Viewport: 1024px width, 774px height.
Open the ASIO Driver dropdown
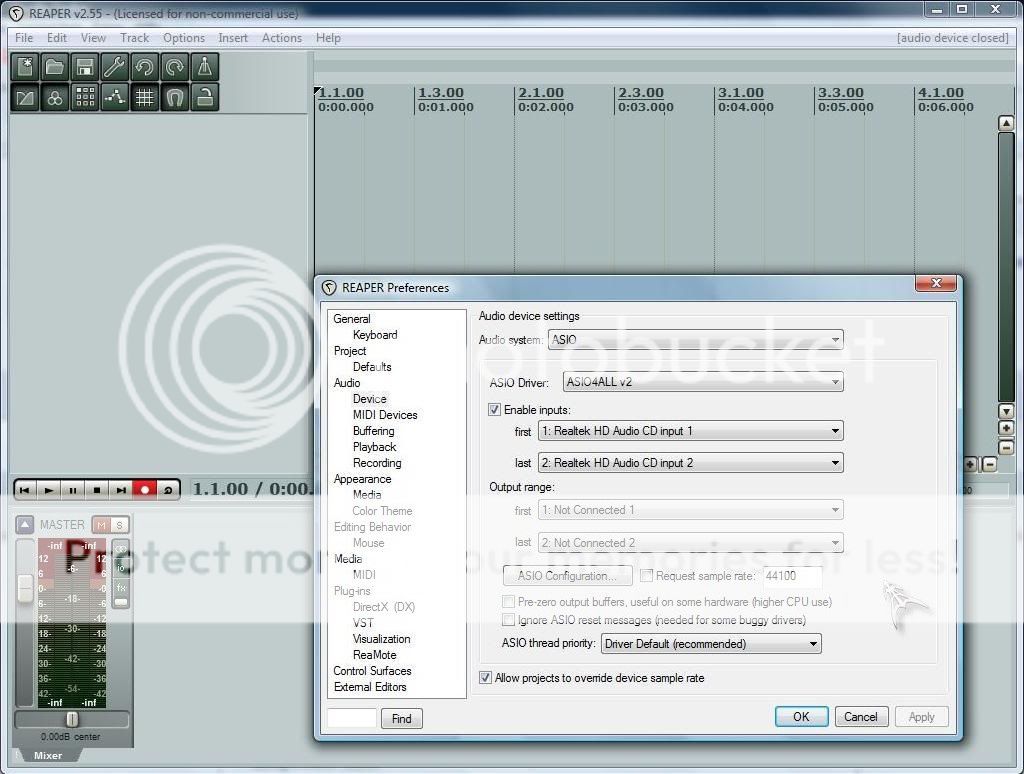703,382
